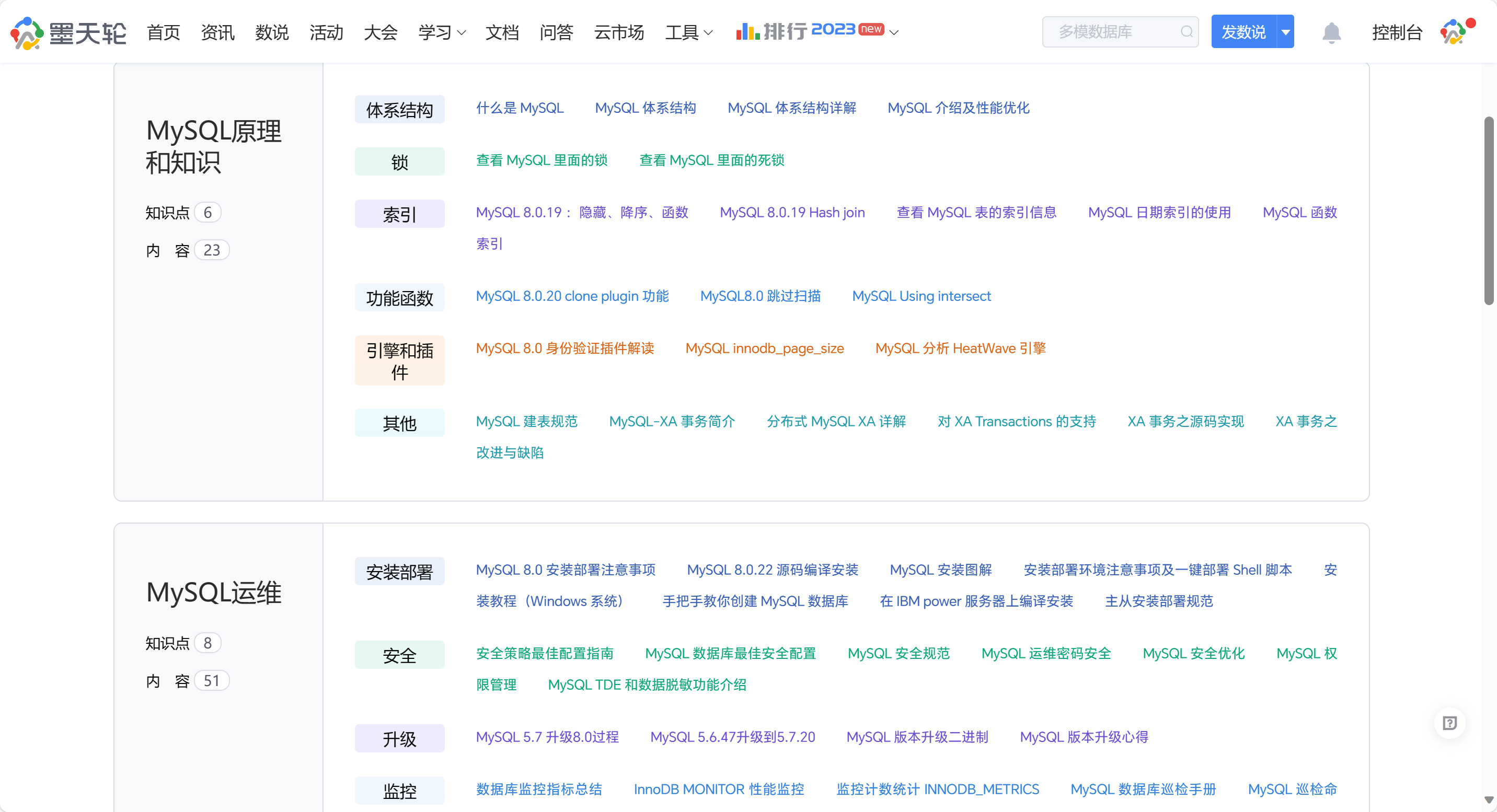Open the 问答 menu item

(556, 32)
